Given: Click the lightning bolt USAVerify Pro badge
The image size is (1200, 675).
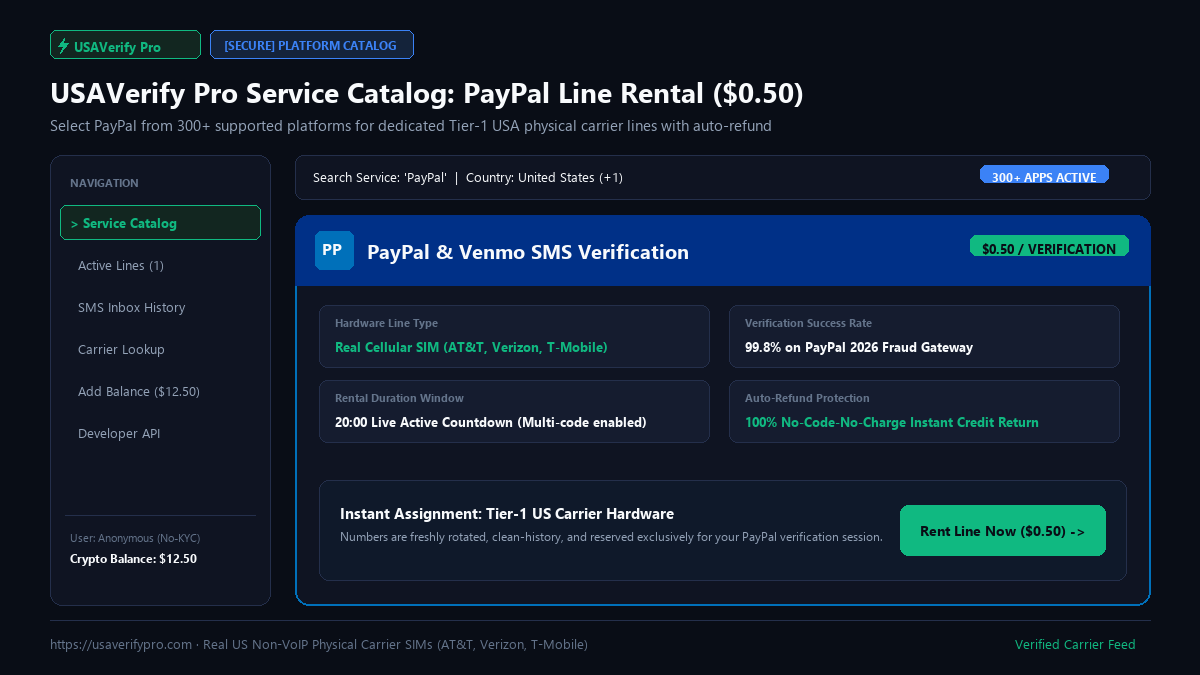Looking at the screenshot, I should [x=125, y=45].
